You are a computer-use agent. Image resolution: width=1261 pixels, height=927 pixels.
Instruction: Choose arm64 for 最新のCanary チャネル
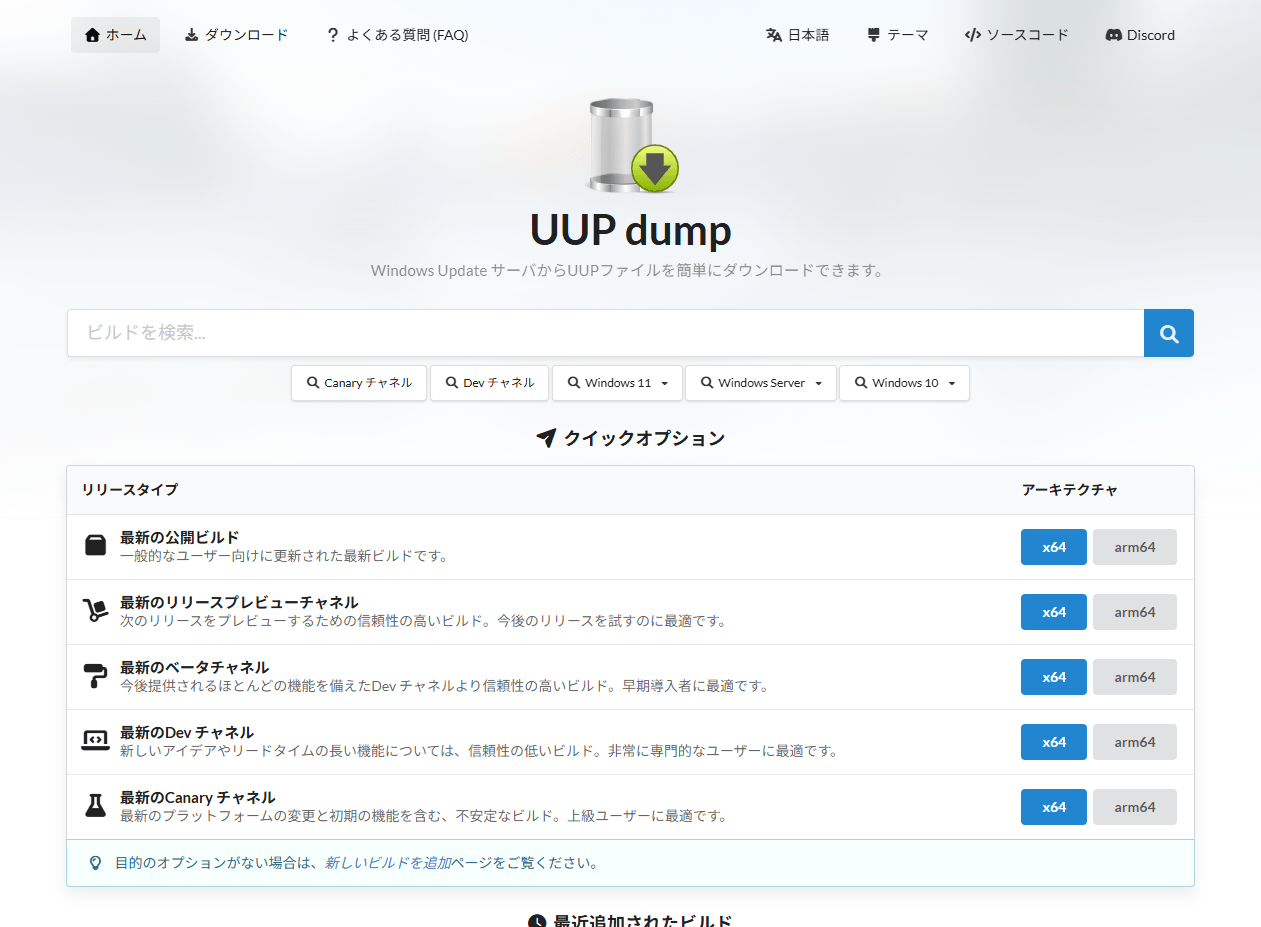pos(1134,807)
